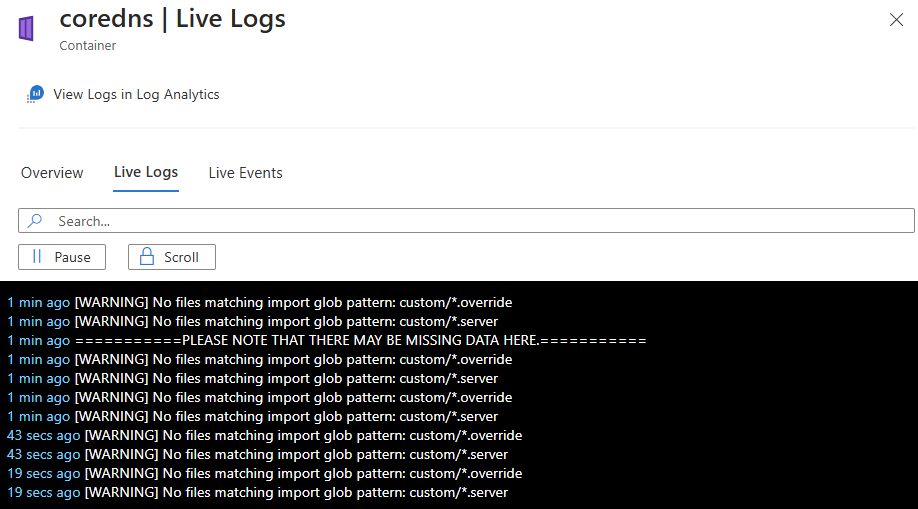The height and width of the screenshot is (509, 918).
Task: Select the Live Logs tab
Action: pyautogui.click(x=146, y=172)
